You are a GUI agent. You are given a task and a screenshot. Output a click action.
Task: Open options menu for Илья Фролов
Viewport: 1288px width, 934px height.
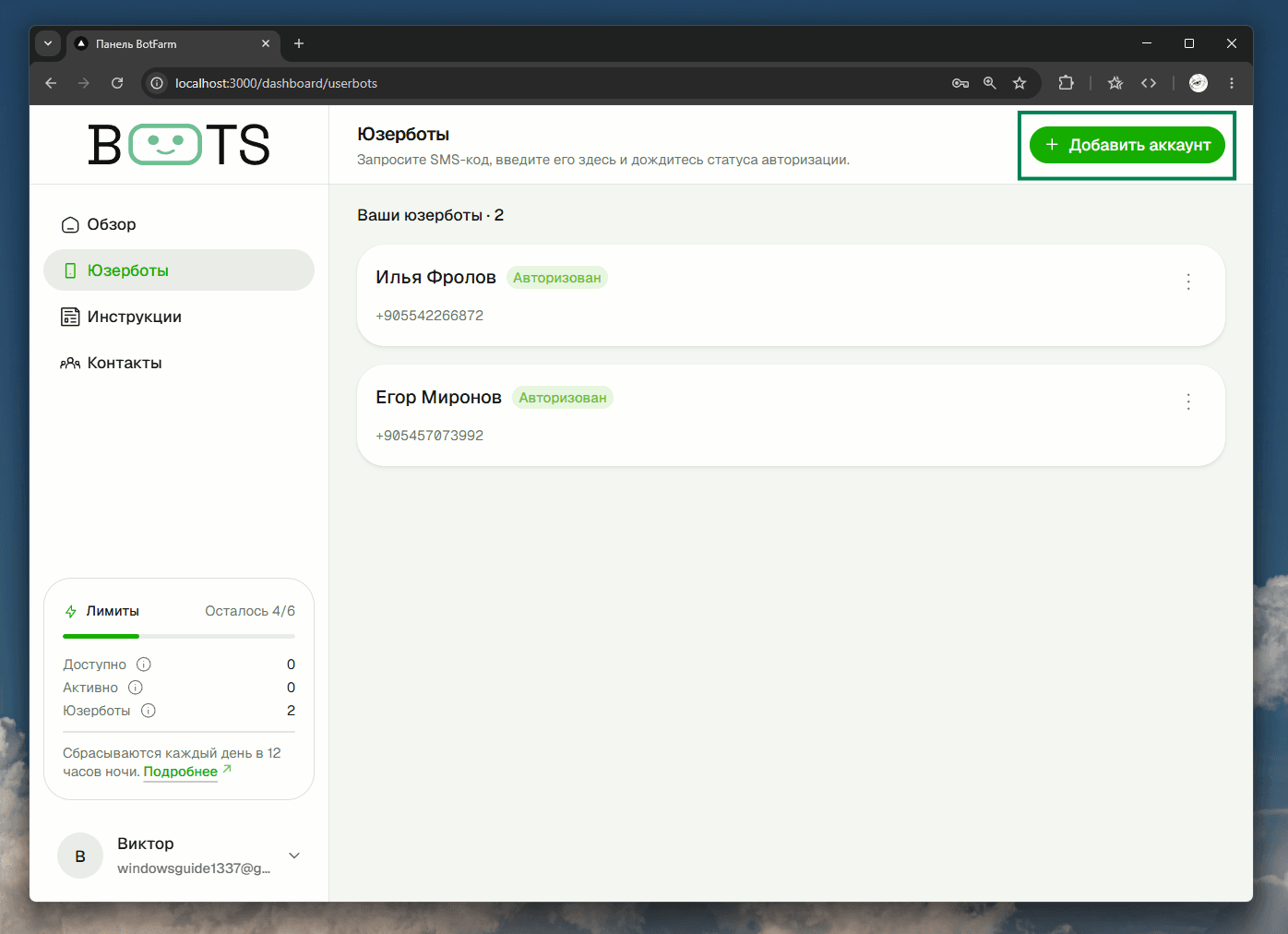click(x=1188, y=281)
